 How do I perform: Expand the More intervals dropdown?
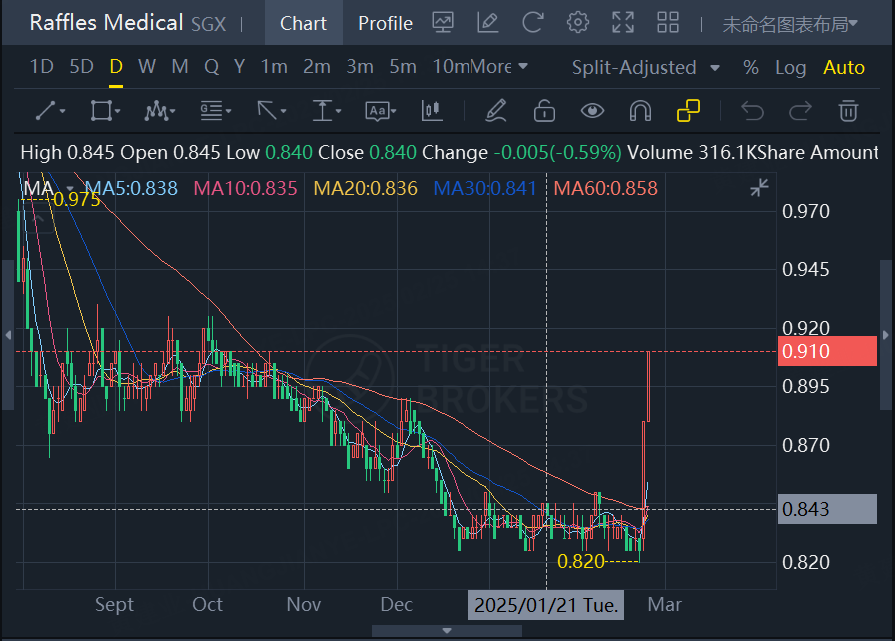pos(499,67)
